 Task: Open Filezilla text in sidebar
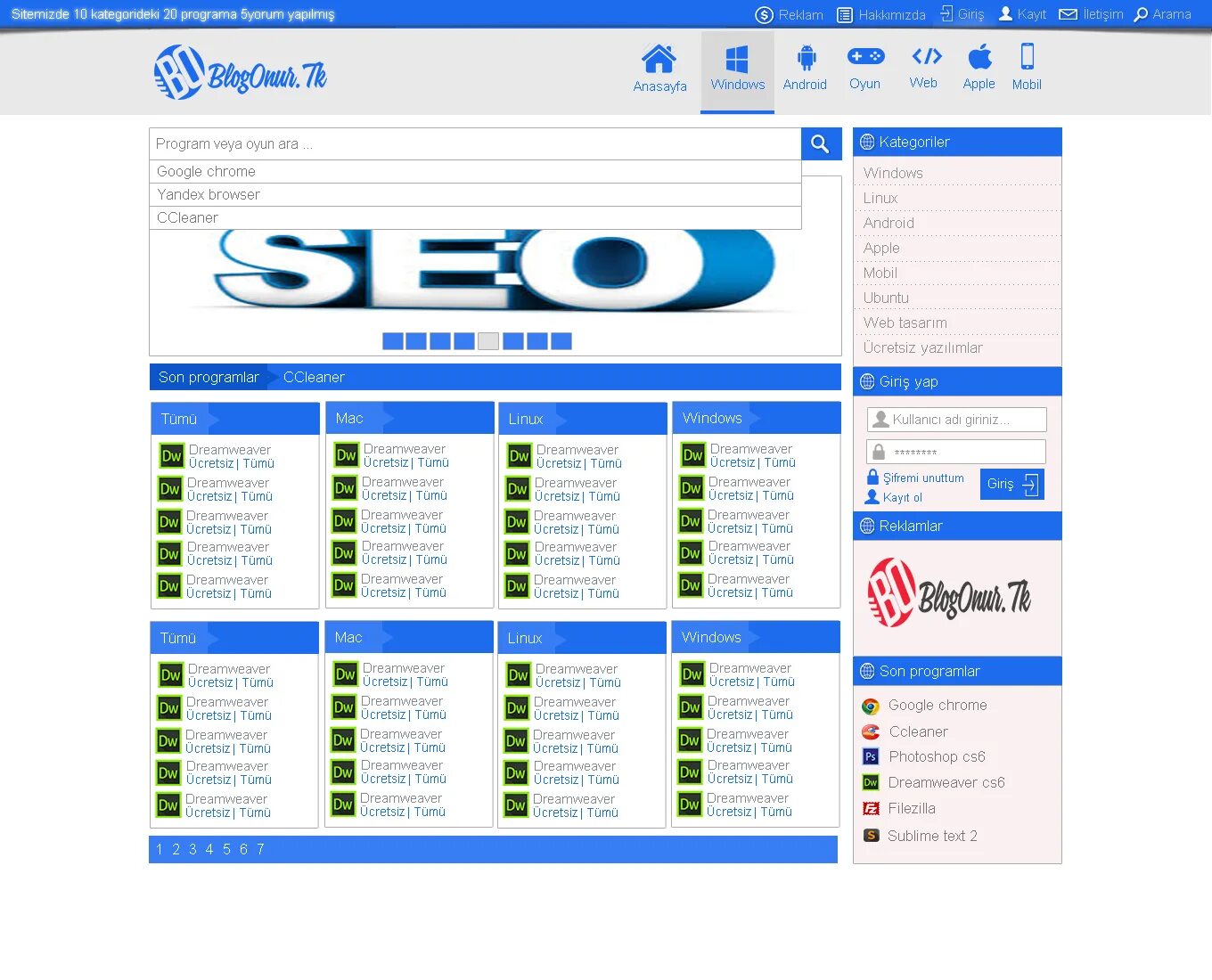(x=912, y=809)
